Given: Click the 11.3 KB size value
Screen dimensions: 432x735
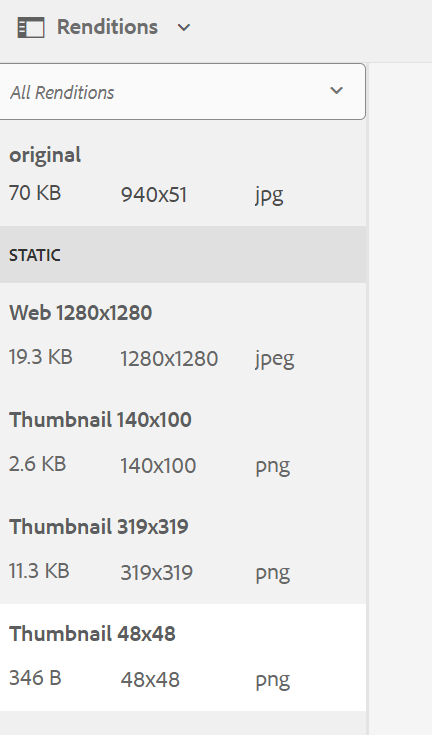Looking at the screenshot, I should tap(39, 570).
